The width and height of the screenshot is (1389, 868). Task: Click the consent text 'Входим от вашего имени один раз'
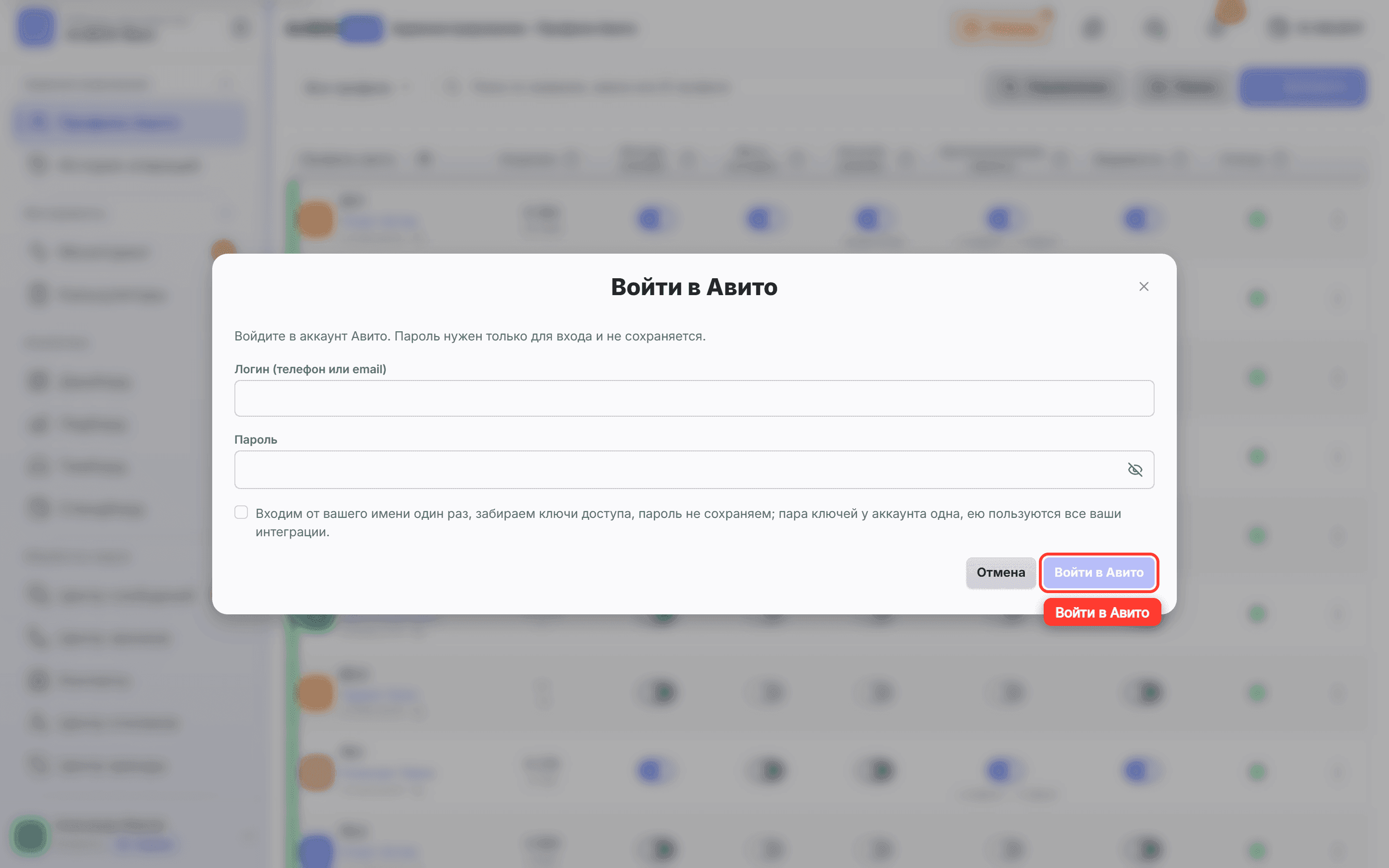coord(362,514)
